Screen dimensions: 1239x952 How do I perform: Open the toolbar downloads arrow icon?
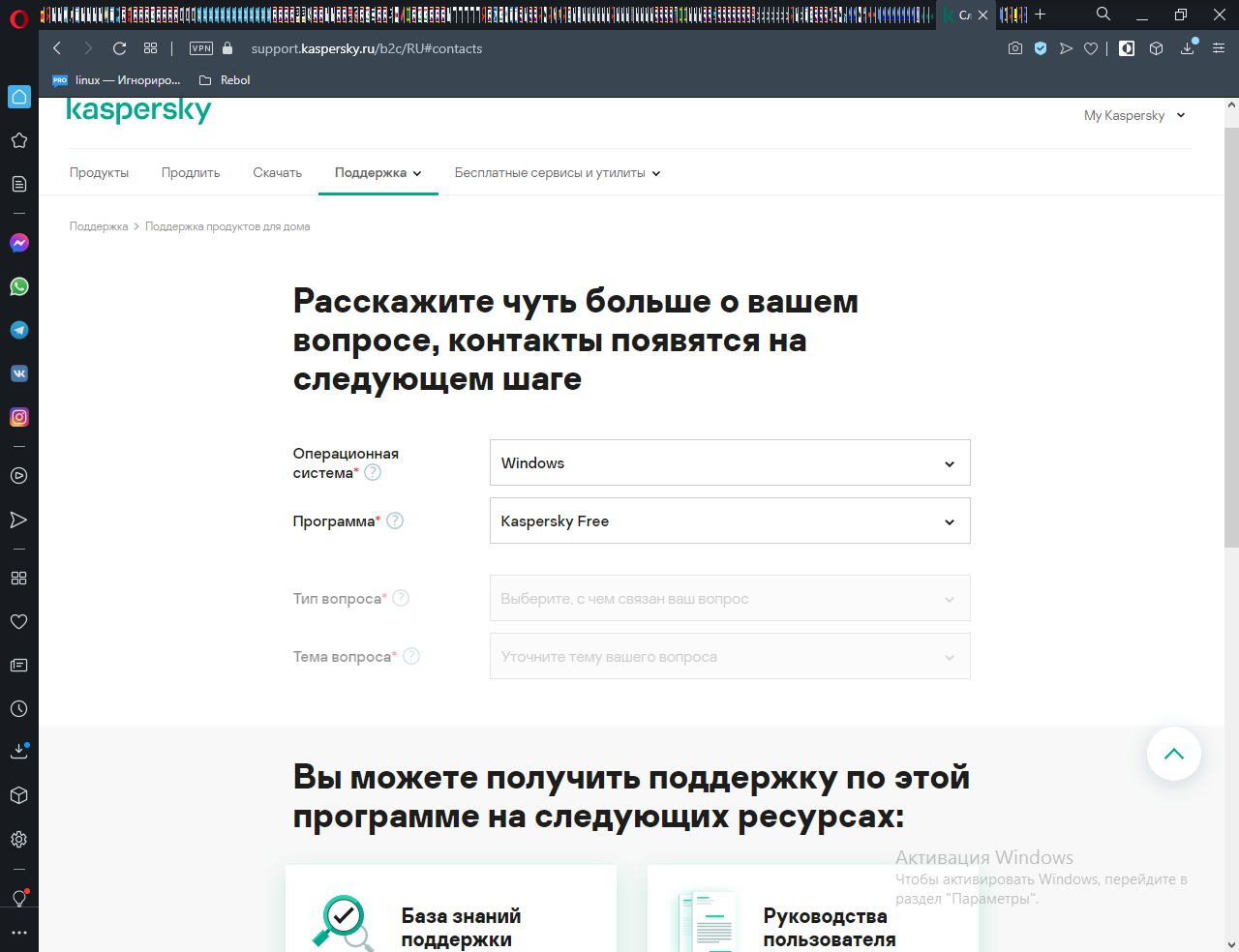(1188, 48)
